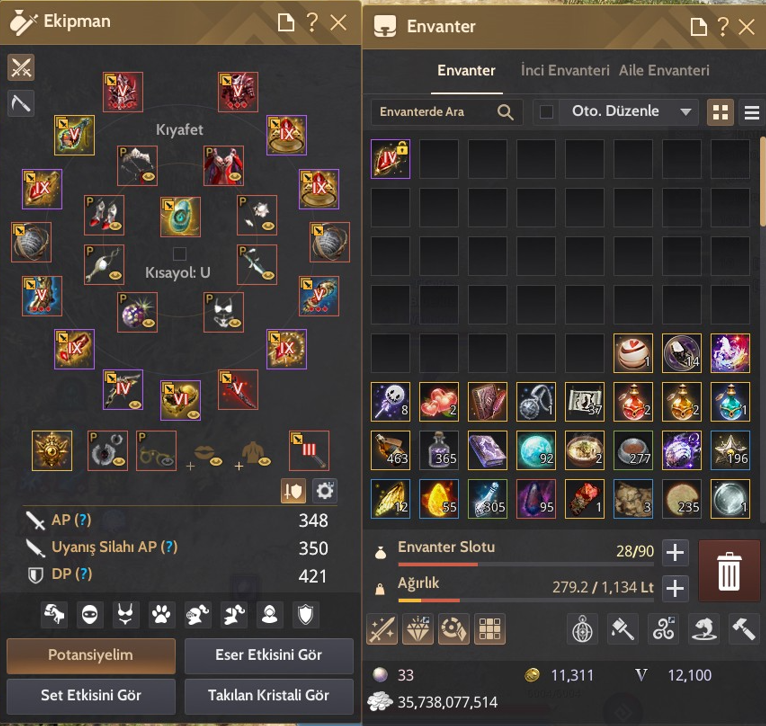Click the diamond crystal icon below inventory

(x=418, y=629)
